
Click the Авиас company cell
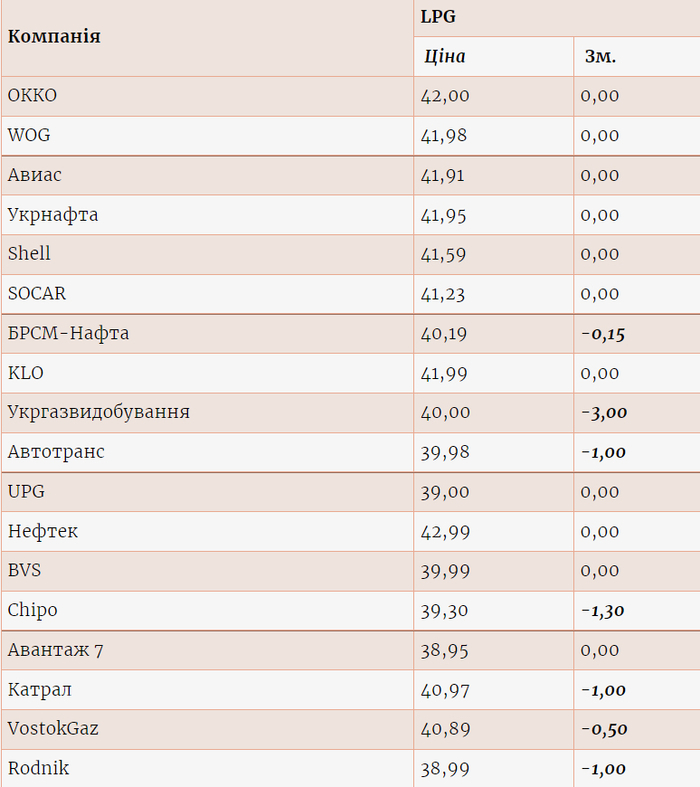click(35, 175)
